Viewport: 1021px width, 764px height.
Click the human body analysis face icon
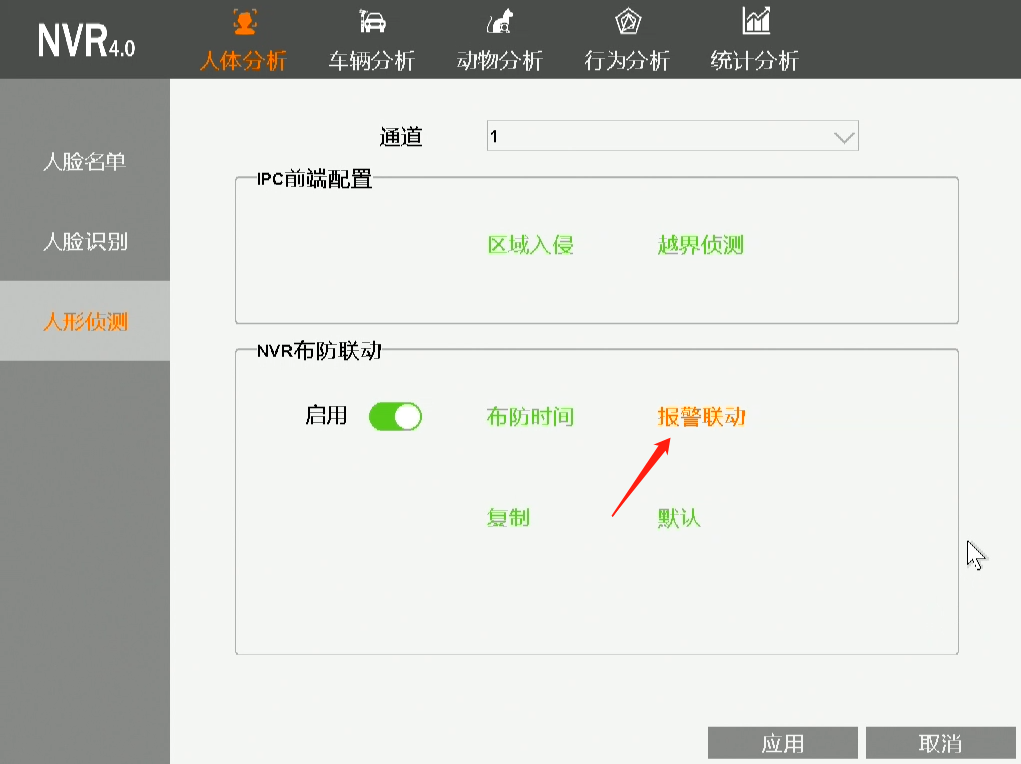(243, 22)
